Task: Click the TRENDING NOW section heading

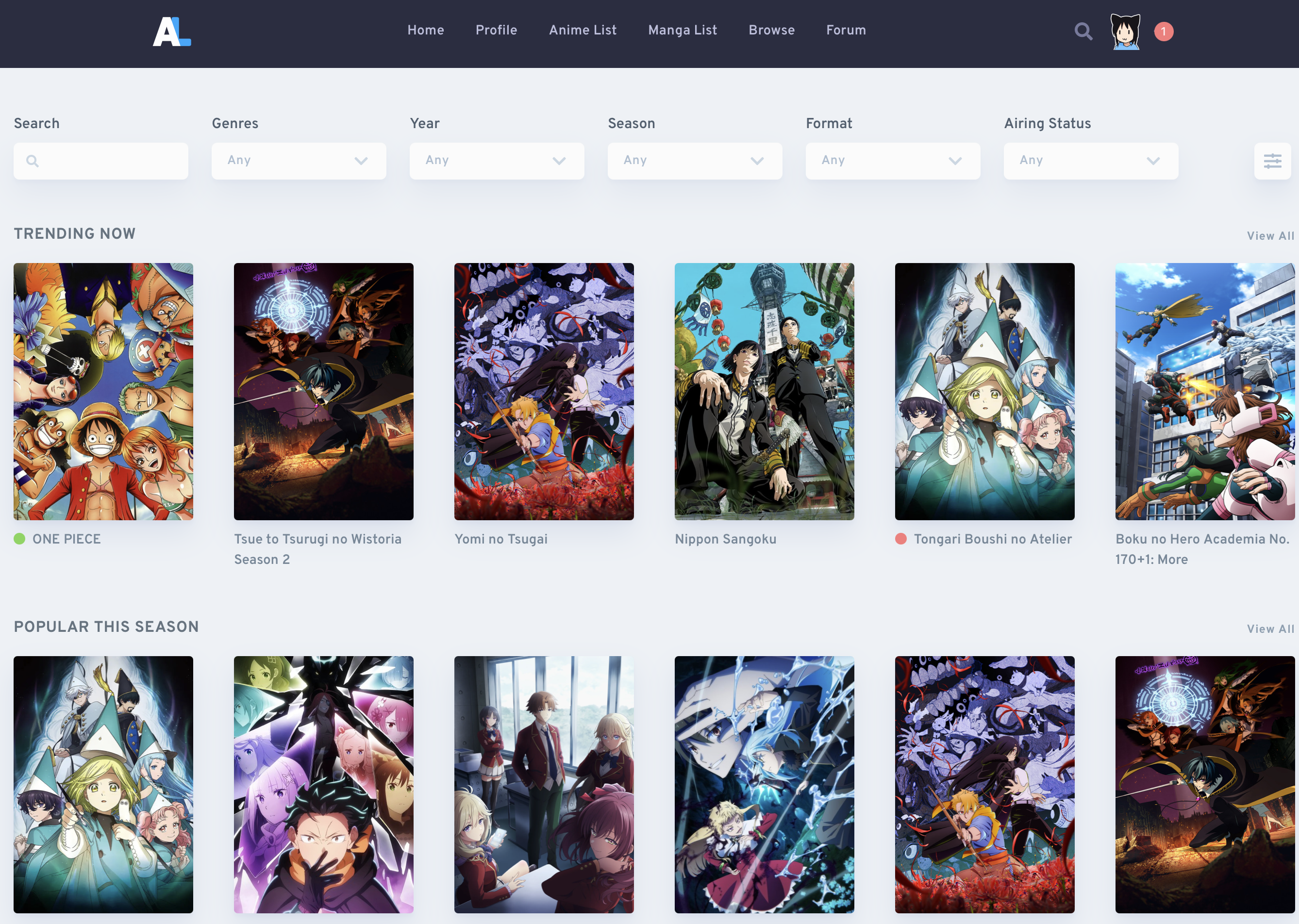Action: pyautogui.click(x=75, y=234)
